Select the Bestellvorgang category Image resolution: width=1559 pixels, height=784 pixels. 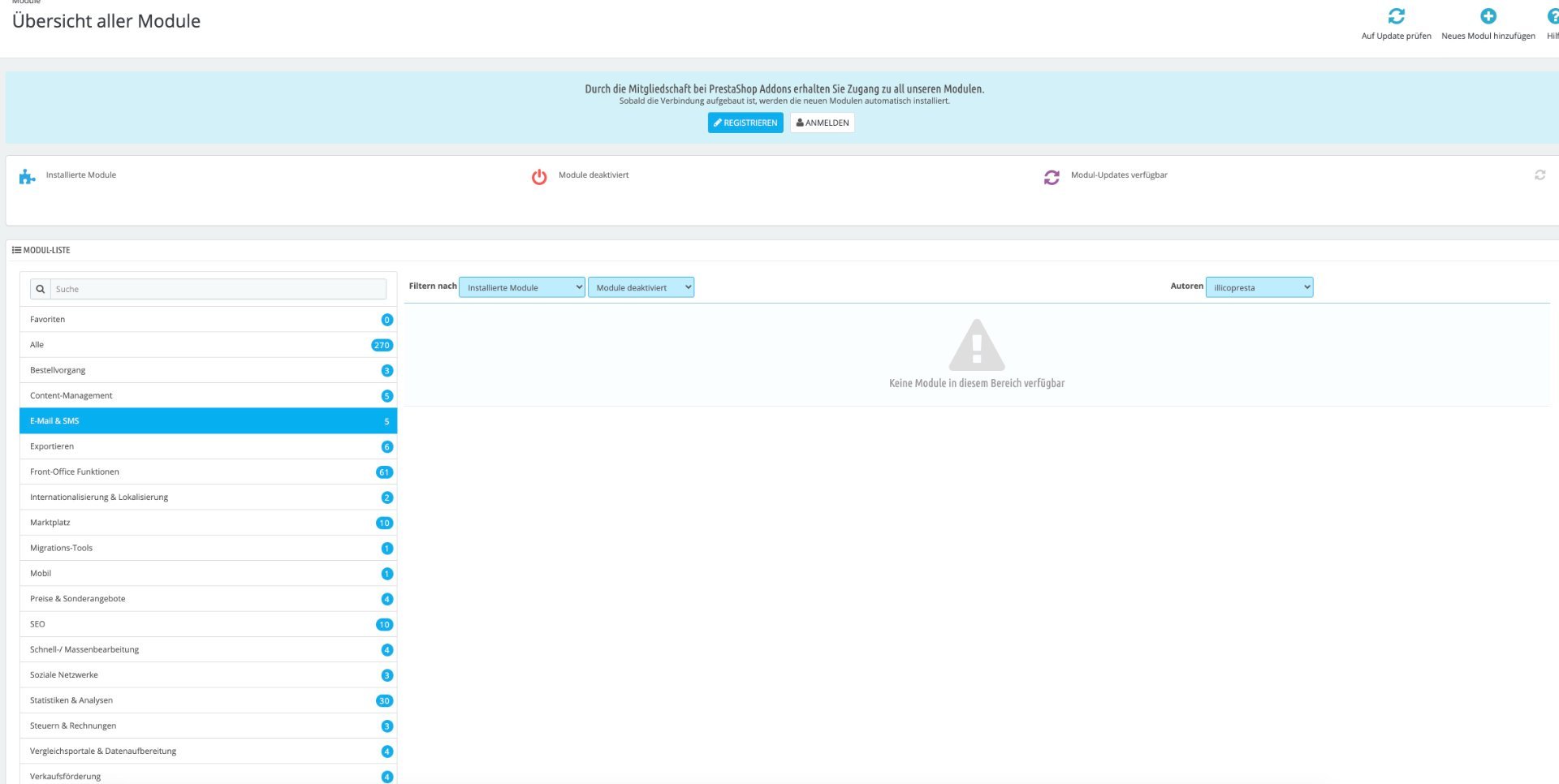click(209, 370)
